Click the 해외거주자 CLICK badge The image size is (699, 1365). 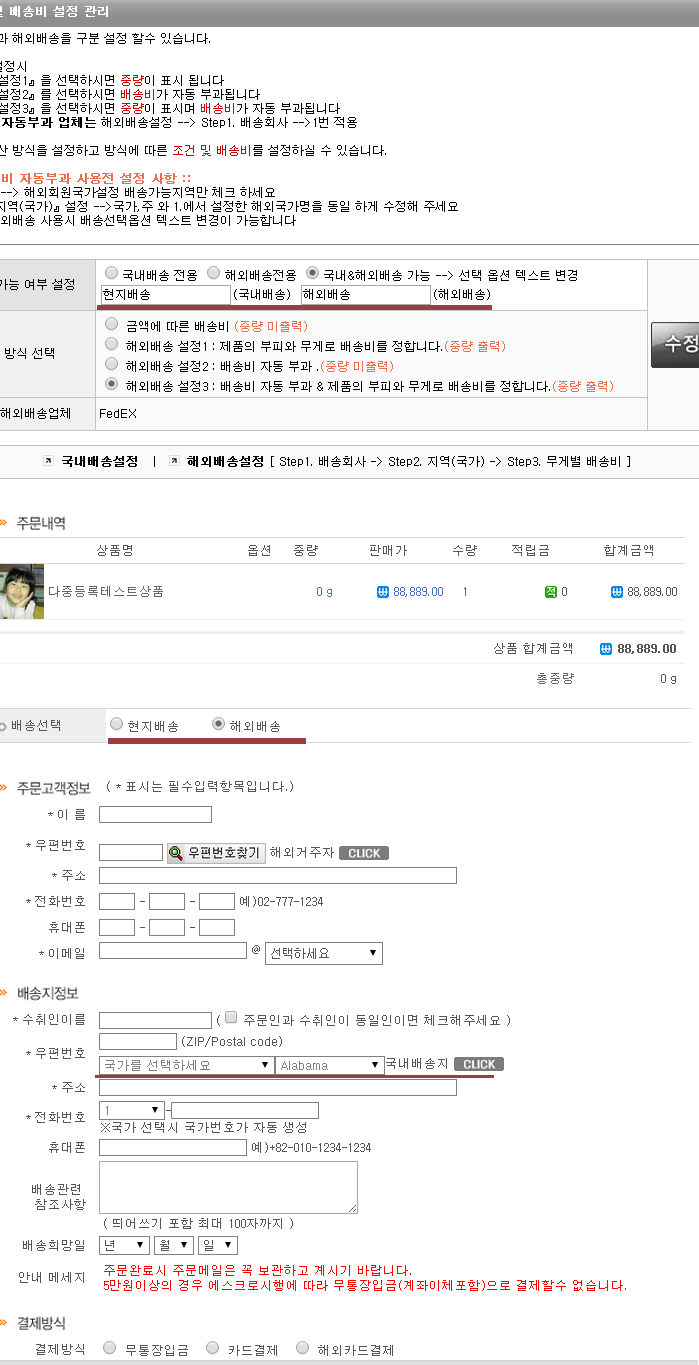(x=364, y=853)
